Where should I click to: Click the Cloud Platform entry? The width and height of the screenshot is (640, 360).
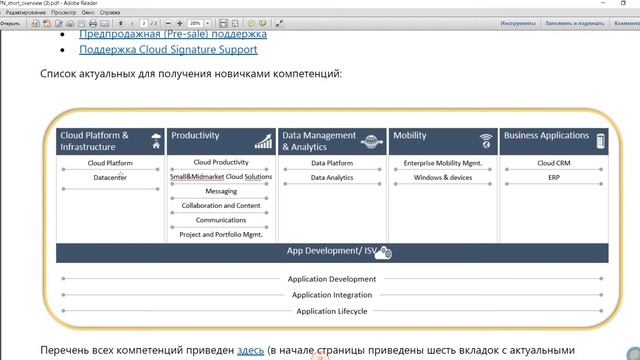pos(110,163)
